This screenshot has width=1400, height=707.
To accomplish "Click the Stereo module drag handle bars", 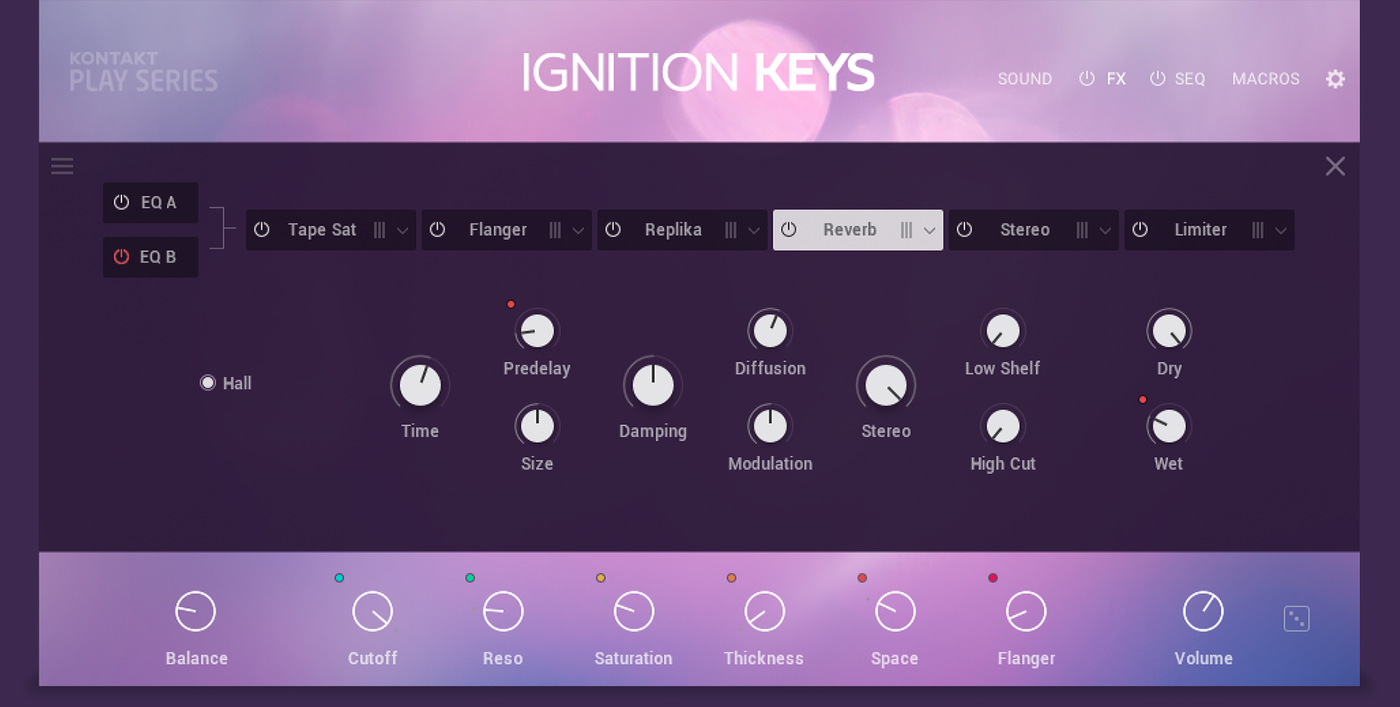I will pos(1081,230).
